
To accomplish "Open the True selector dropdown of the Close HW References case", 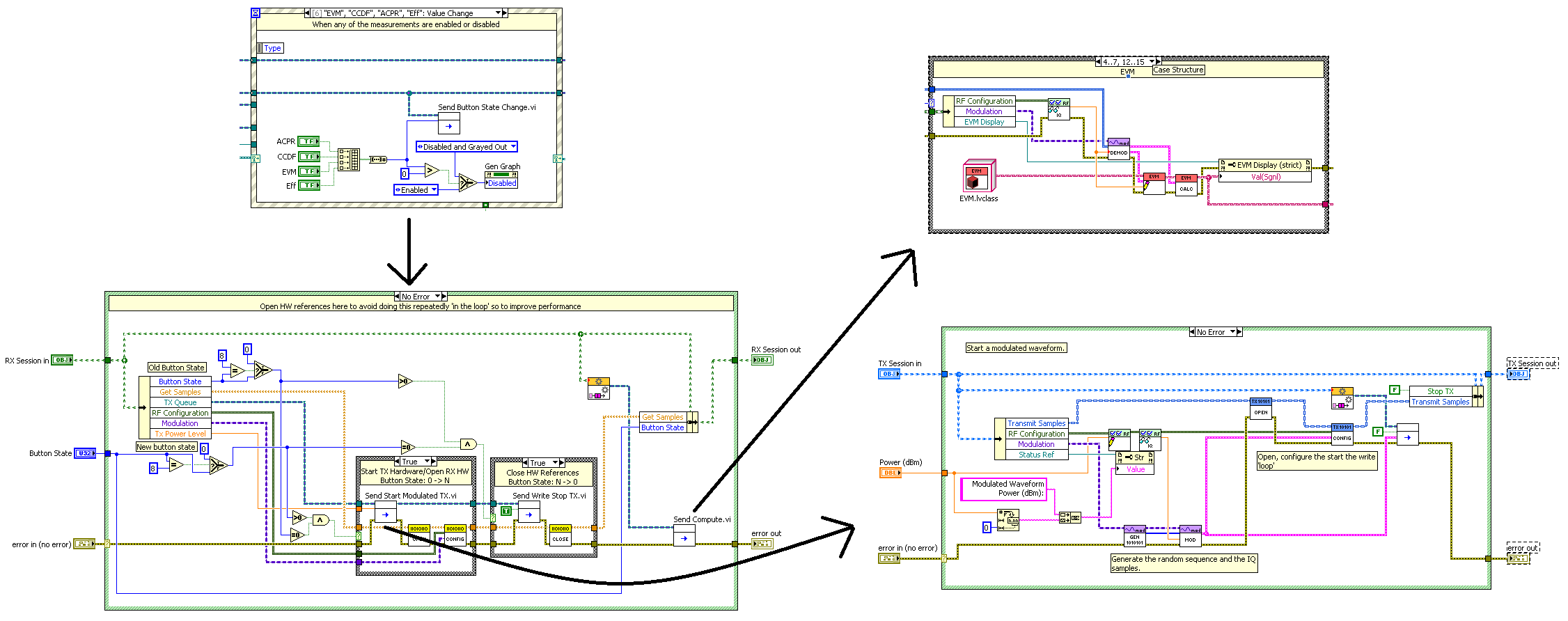I will (x=555, y=462).
